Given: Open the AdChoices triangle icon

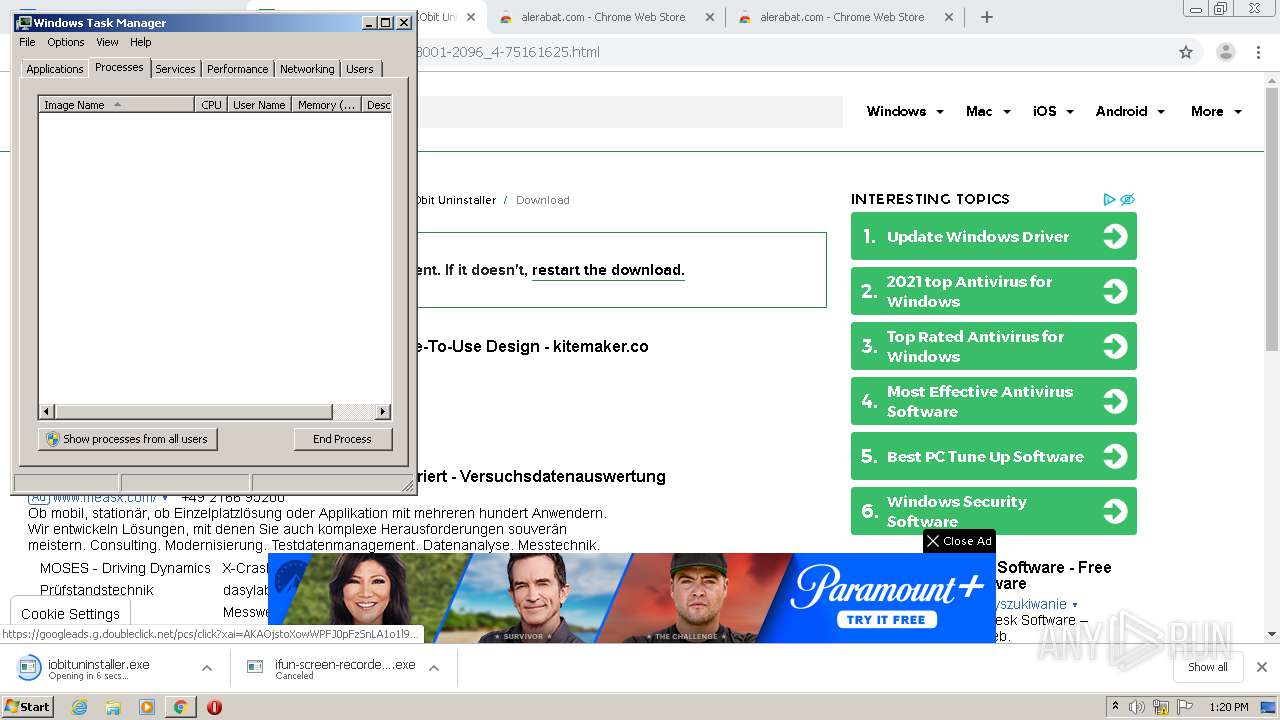Looking at the screenshot, I should 1109,199.
